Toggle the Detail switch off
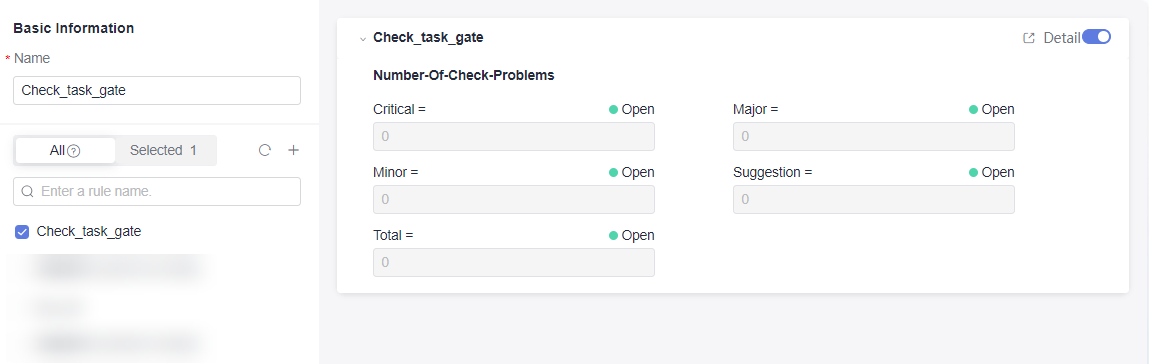The image size is (1149, 364). pos(1096,37)
